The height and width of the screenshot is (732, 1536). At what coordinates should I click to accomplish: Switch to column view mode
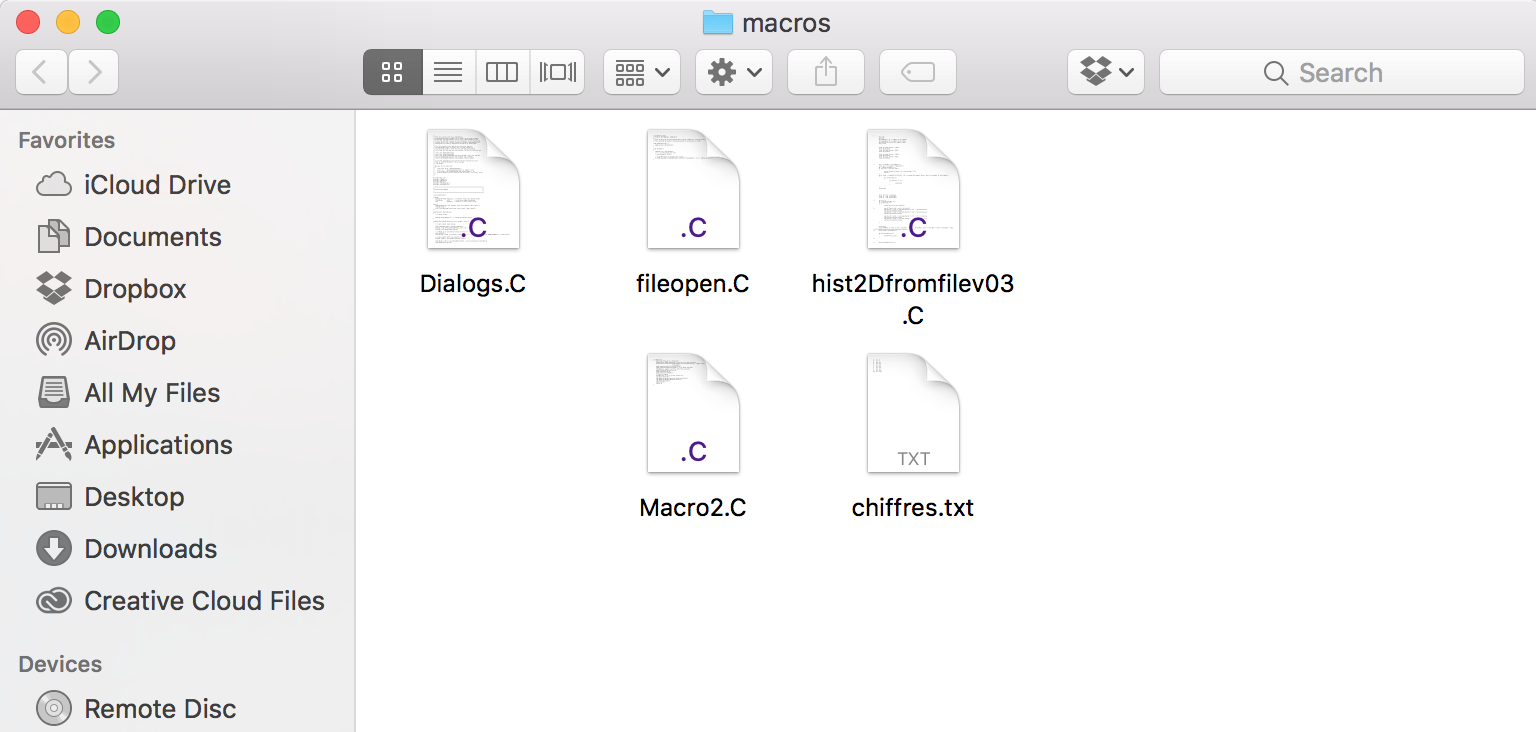502,72
